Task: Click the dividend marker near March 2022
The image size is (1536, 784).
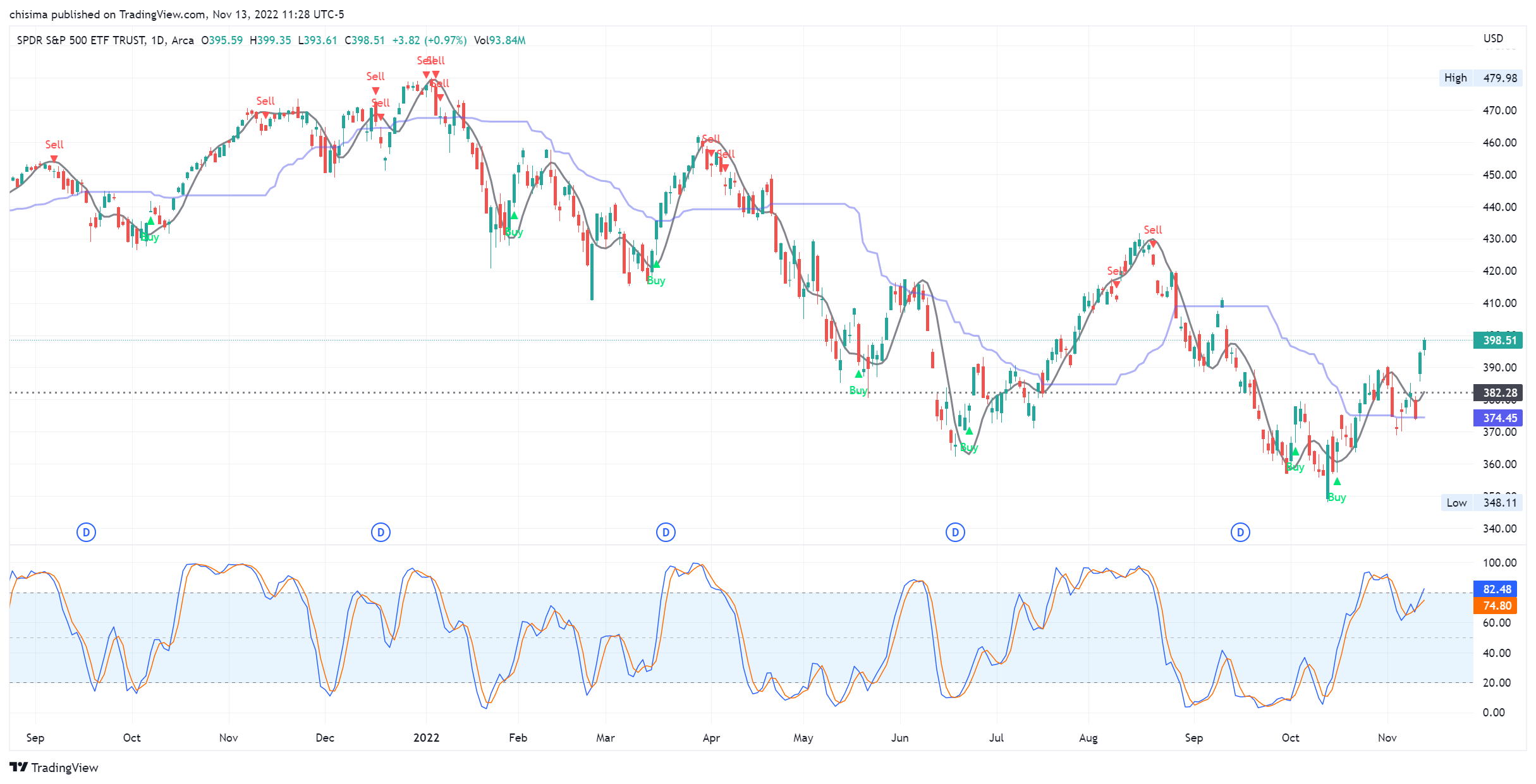Action: pos(666,533)
